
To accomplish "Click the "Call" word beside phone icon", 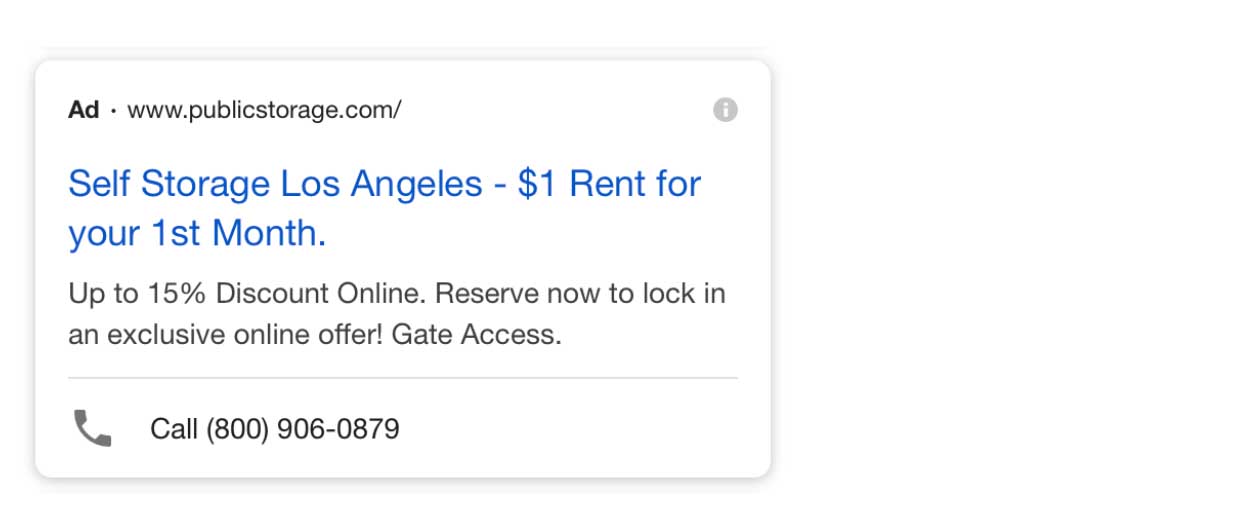I will [174, 429].
